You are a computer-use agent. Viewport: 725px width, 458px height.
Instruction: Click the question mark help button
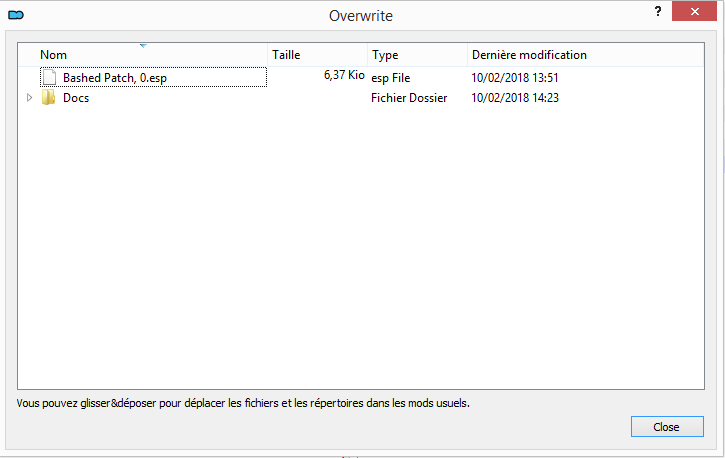(x=657, y=12)
